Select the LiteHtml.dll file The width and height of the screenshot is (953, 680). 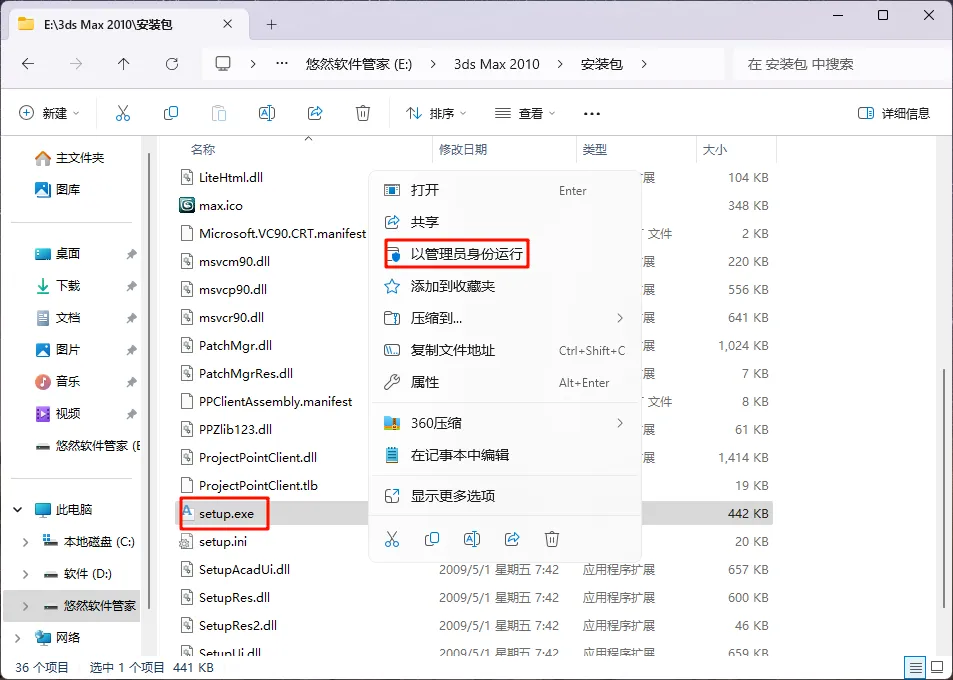[x=231, y=177]
